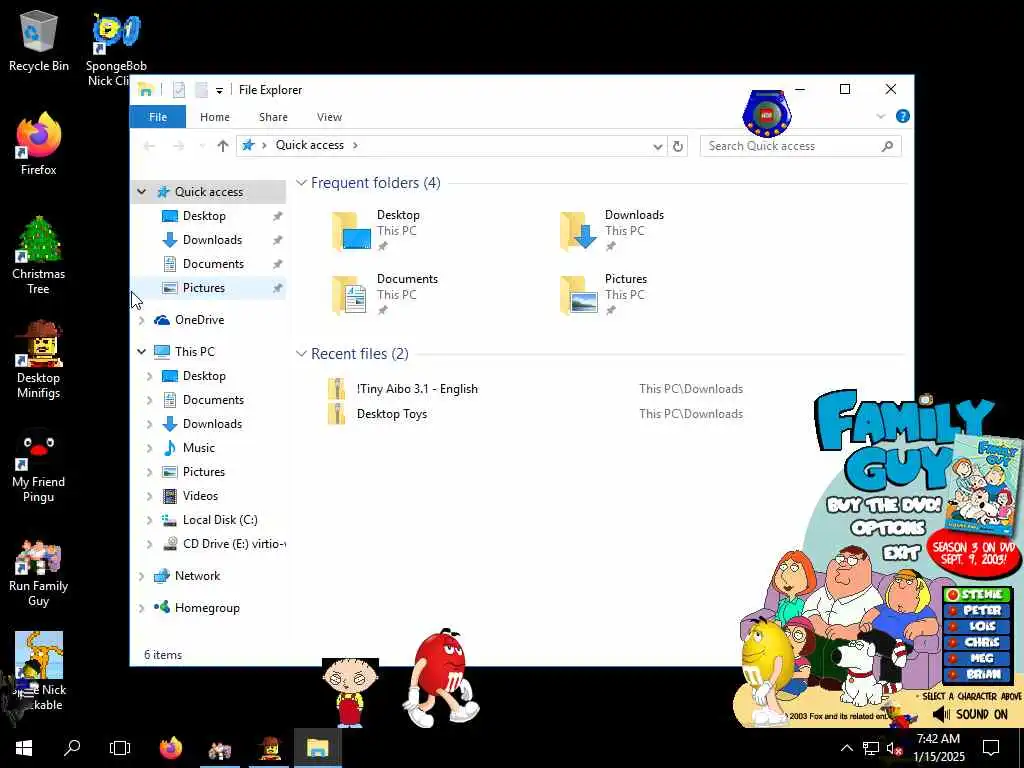Click the system tray volume icon

coord(893,748)
